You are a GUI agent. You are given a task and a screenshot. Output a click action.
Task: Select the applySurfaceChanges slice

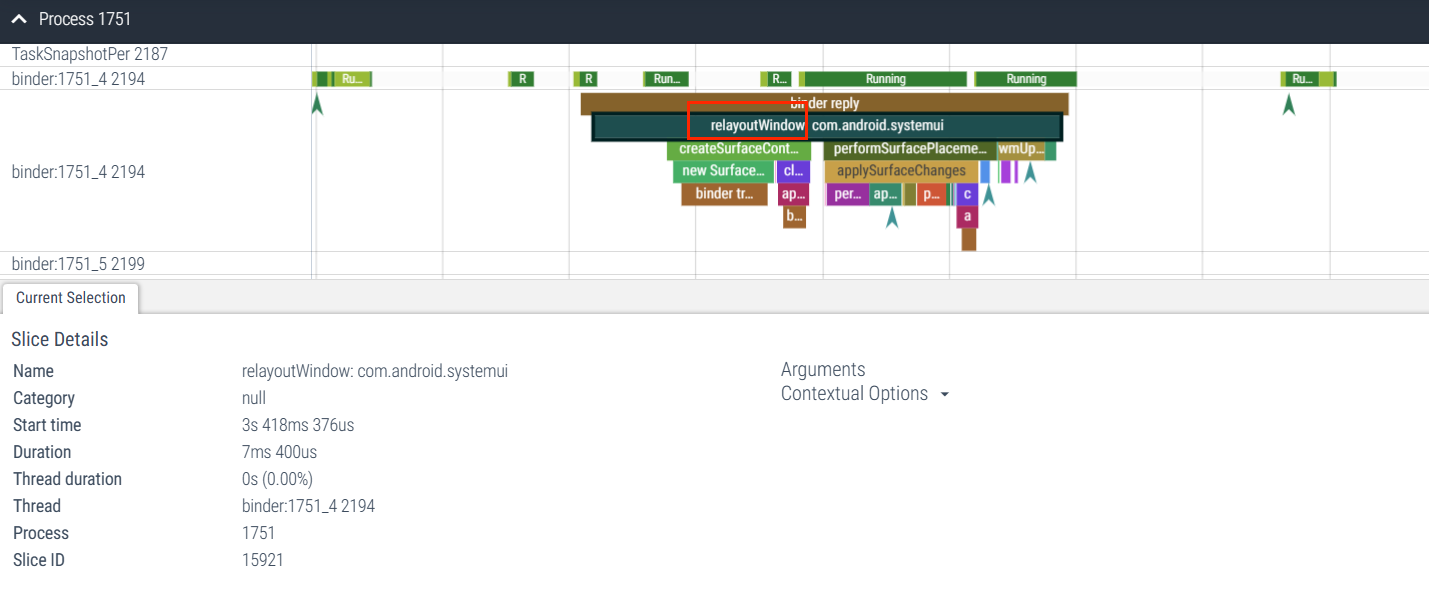point(901,171)
